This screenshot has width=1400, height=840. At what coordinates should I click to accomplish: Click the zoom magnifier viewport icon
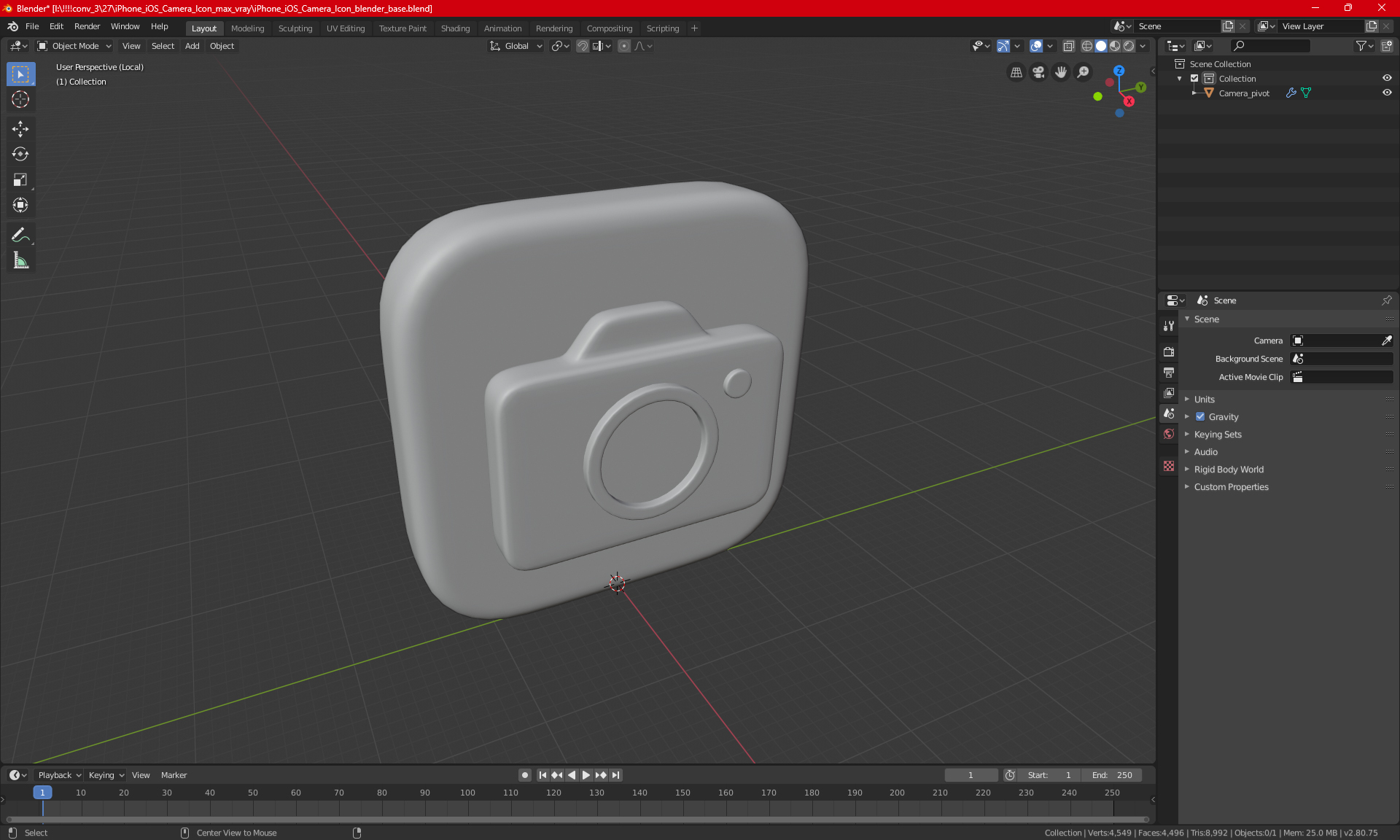(1084, 72)
